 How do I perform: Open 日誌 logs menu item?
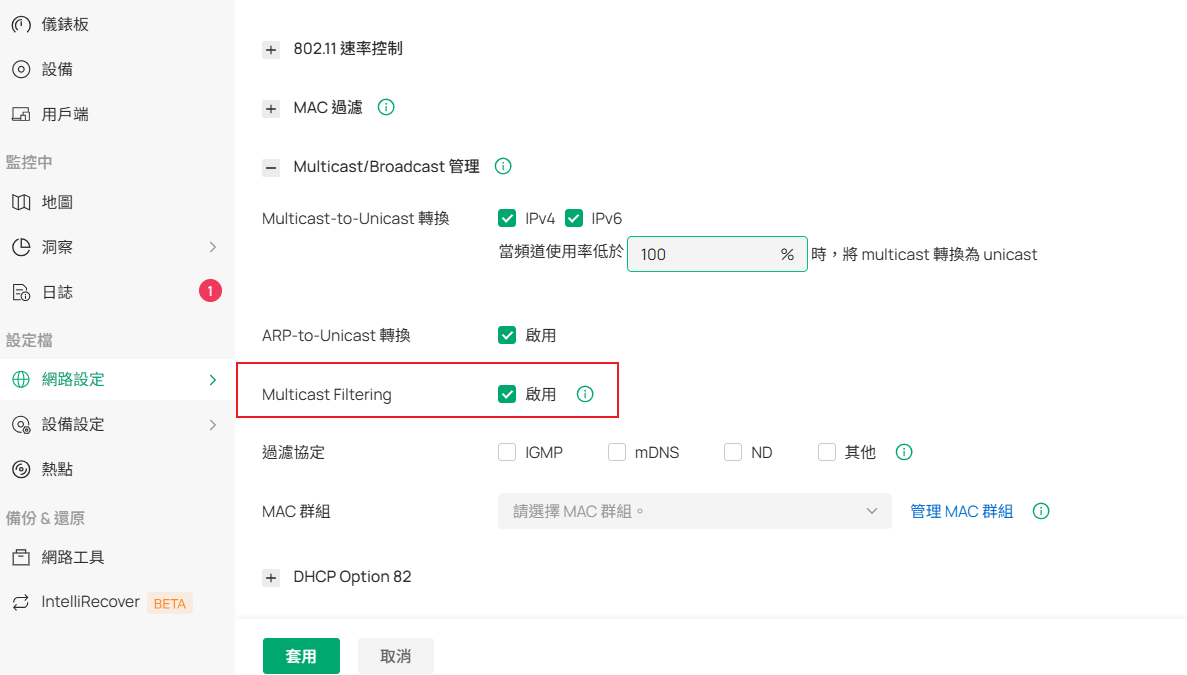click(x=57, y=292)
